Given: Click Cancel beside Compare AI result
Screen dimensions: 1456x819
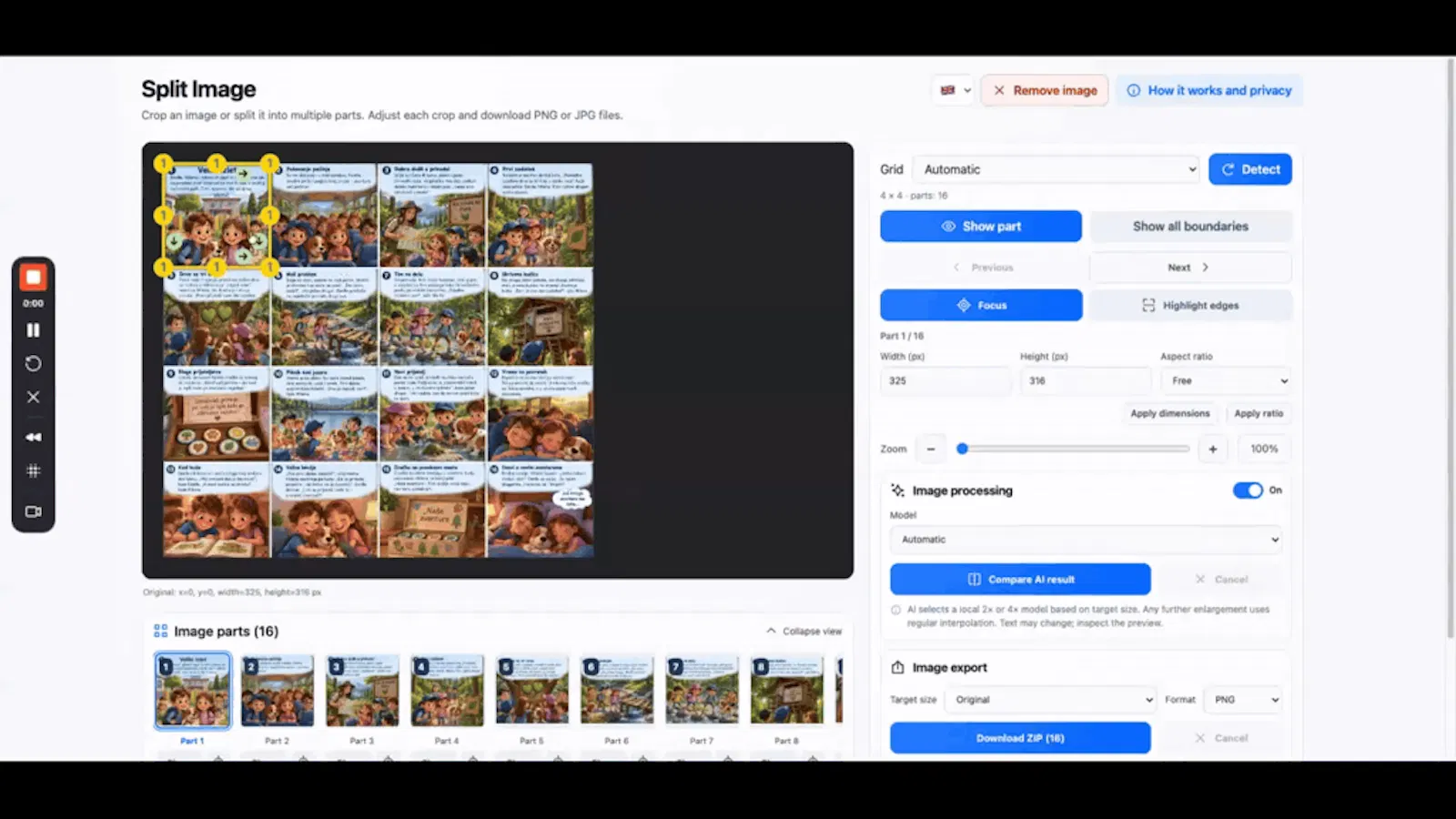Looking at the screenshot, I should tap(1221, 579).
